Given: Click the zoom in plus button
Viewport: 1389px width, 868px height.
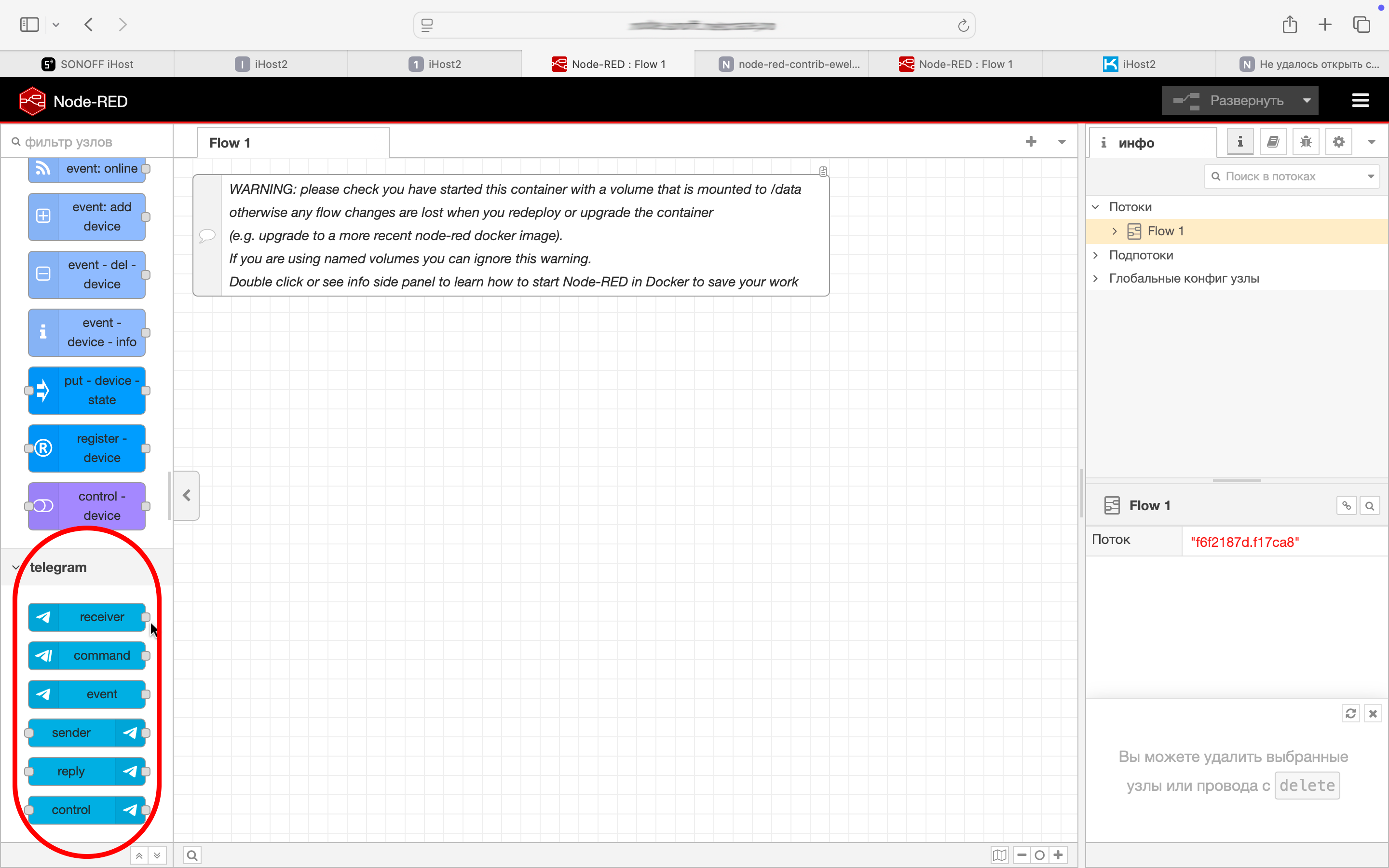Looking at the screenshot, I should (x=1059, y=855).
